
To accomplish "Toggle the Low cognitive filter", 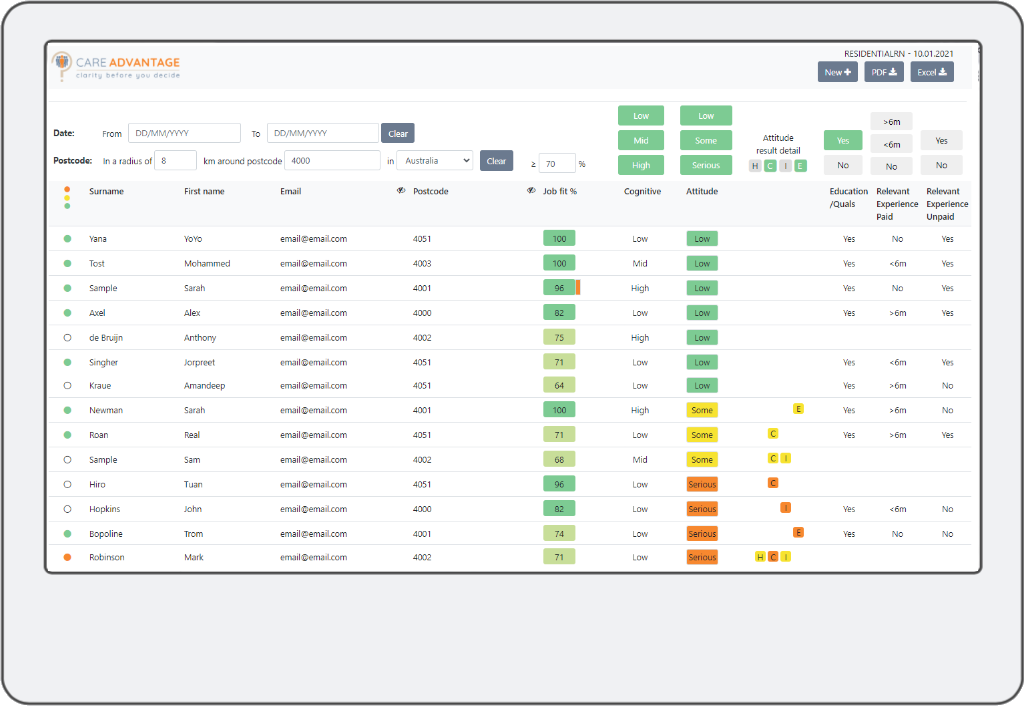I will coord(641,116).
